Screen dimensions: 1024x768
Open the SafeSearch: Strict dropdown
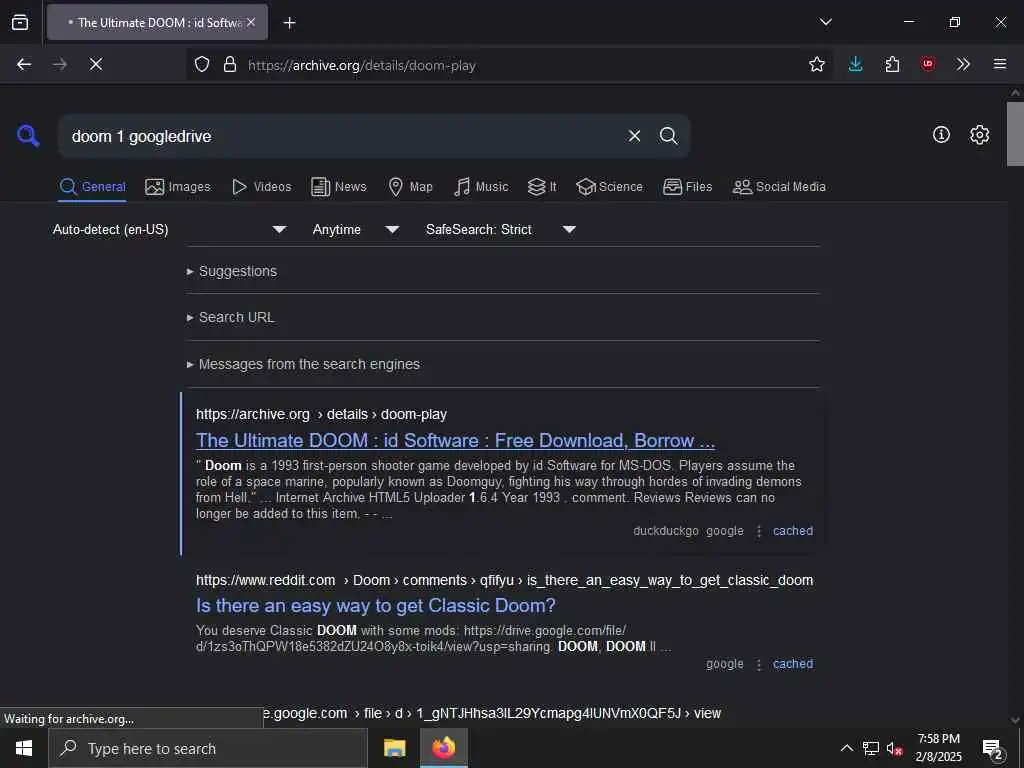pos(500,229)
